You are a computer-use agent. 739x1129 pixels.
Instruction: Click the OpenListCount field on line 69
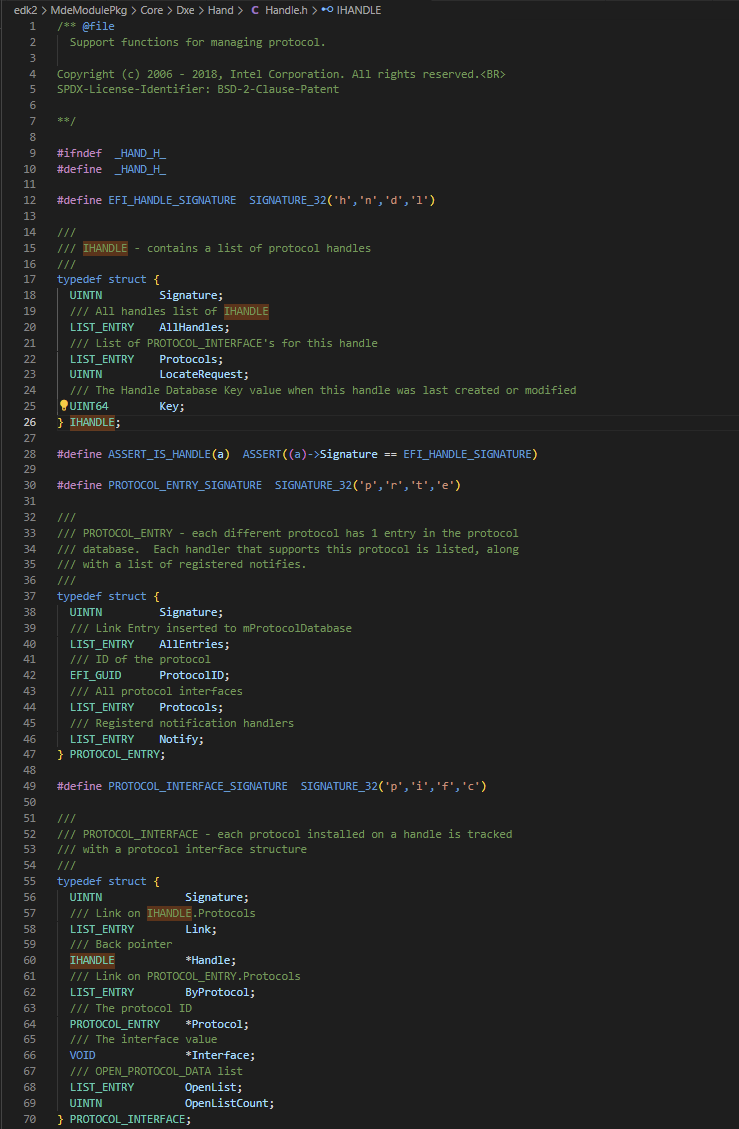click(226, 1103)
